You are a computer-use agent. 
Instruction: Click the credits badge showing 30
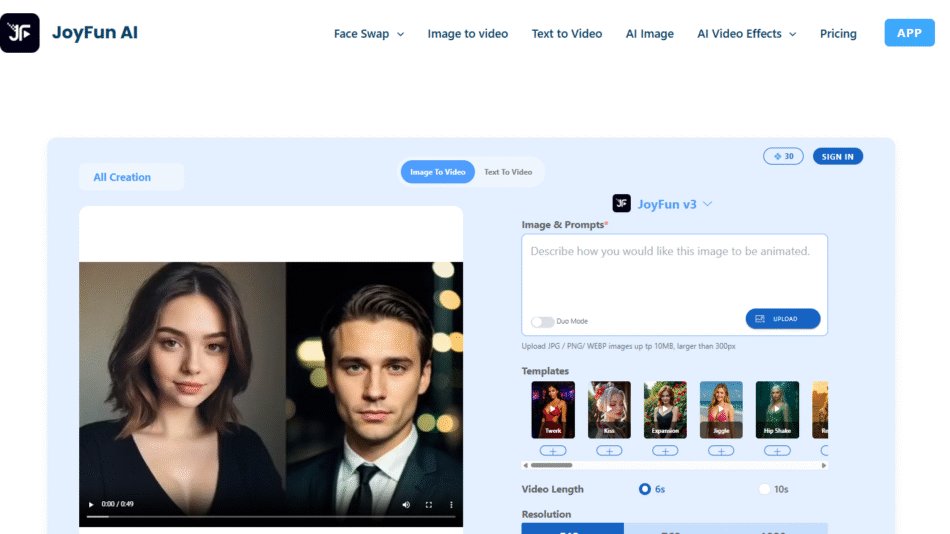783,156
